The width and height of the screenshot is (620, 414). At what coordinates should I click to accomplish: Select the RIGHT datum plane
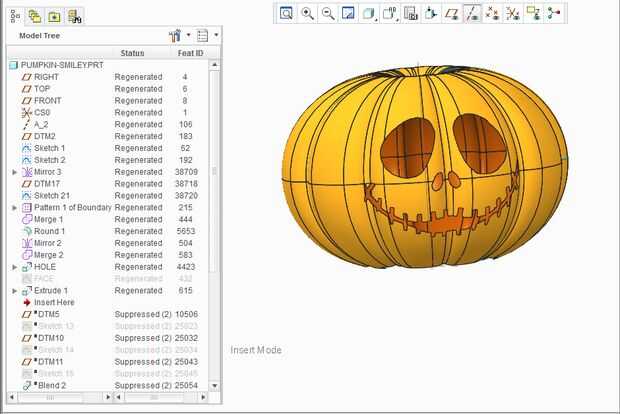(x=46, y=77)
